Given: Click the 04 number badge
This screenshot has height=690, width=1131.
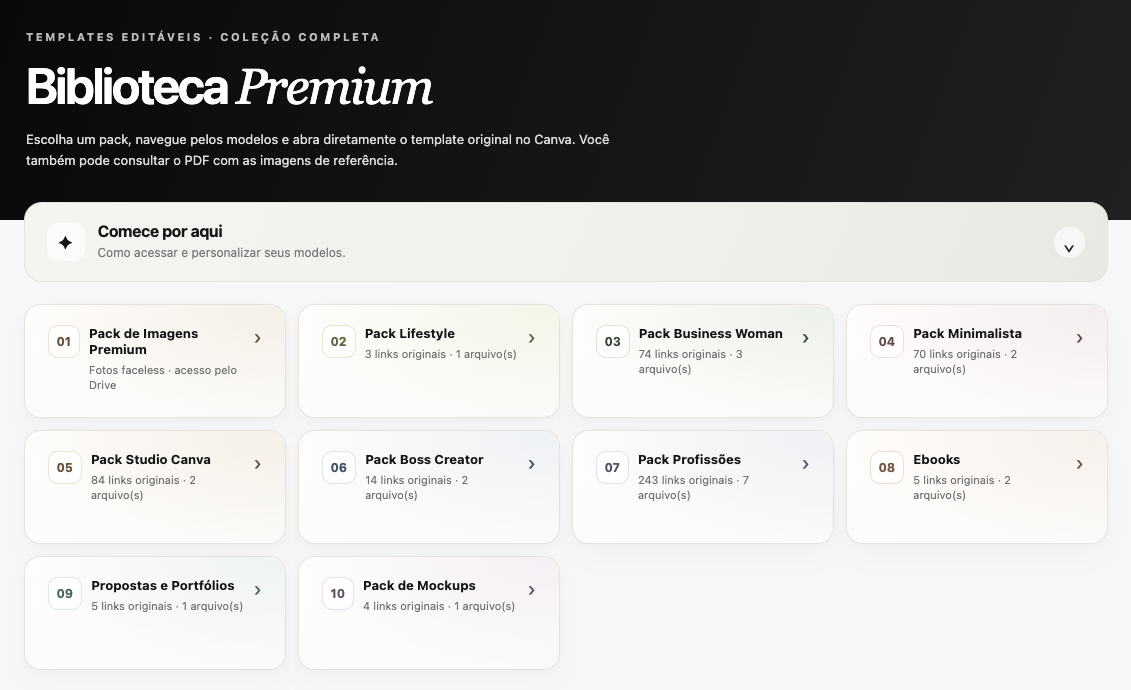Looking at the screenshot, I should 886,341.
